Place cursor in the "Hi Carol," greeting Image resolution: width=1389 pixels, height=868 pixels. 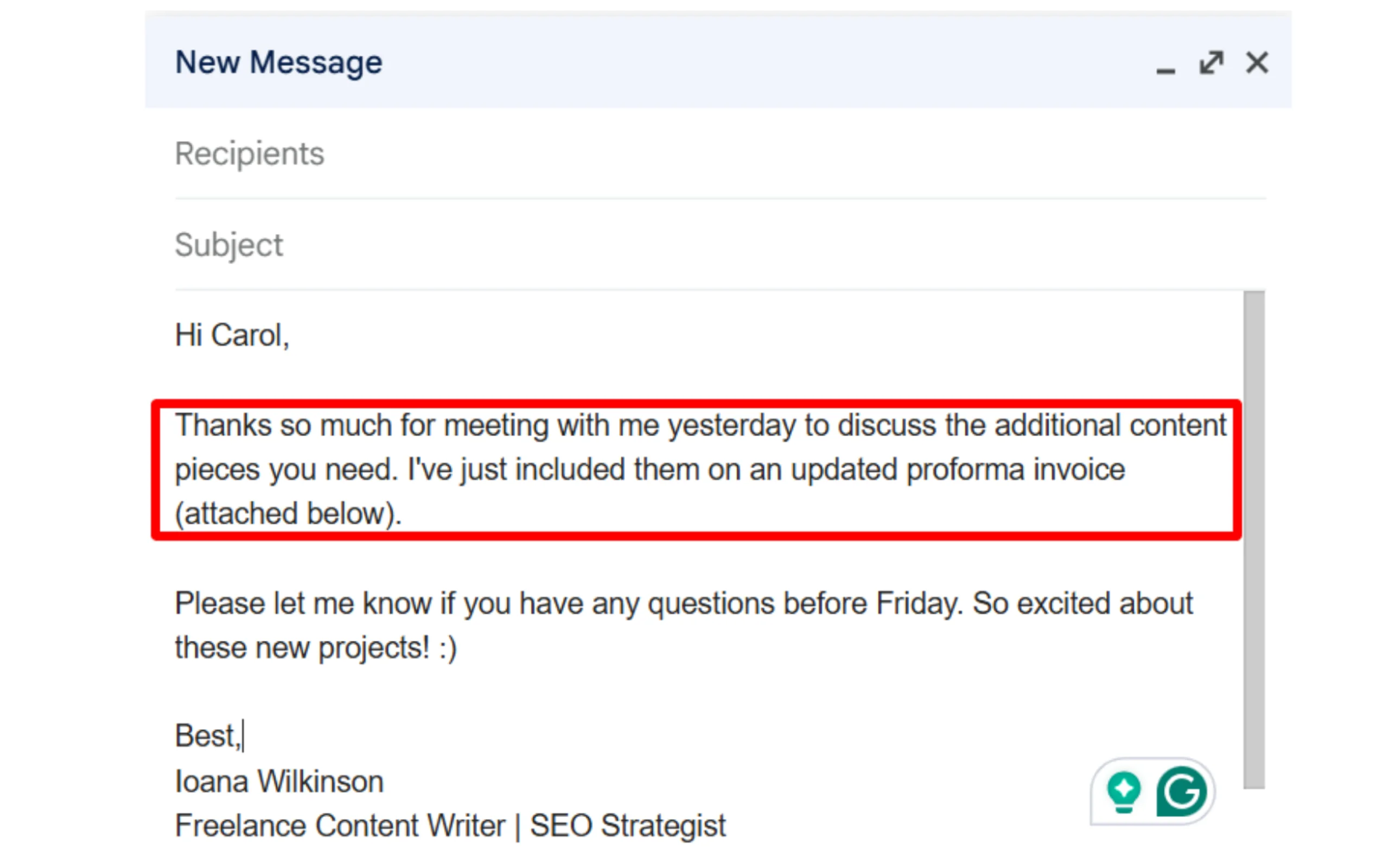point(232,335)
